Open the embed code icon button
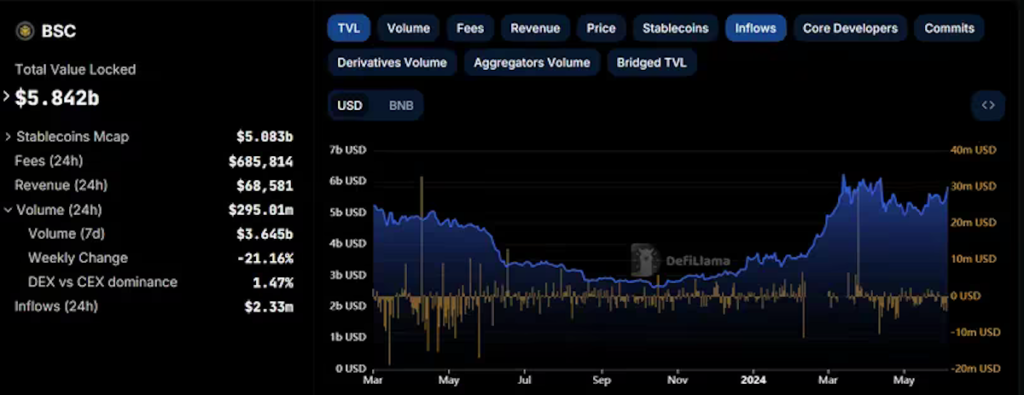Screen dimensions: 1024x395 coord(988,105)
